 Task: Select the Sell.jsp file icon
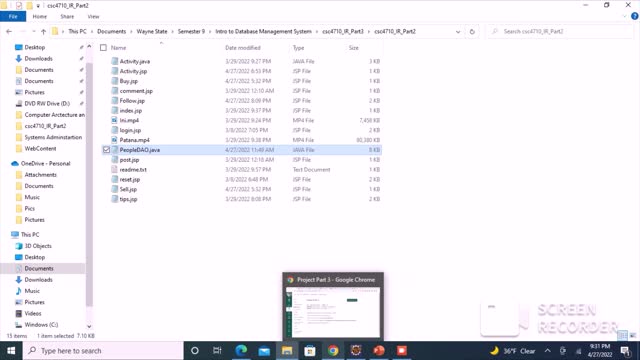(115, 189)
